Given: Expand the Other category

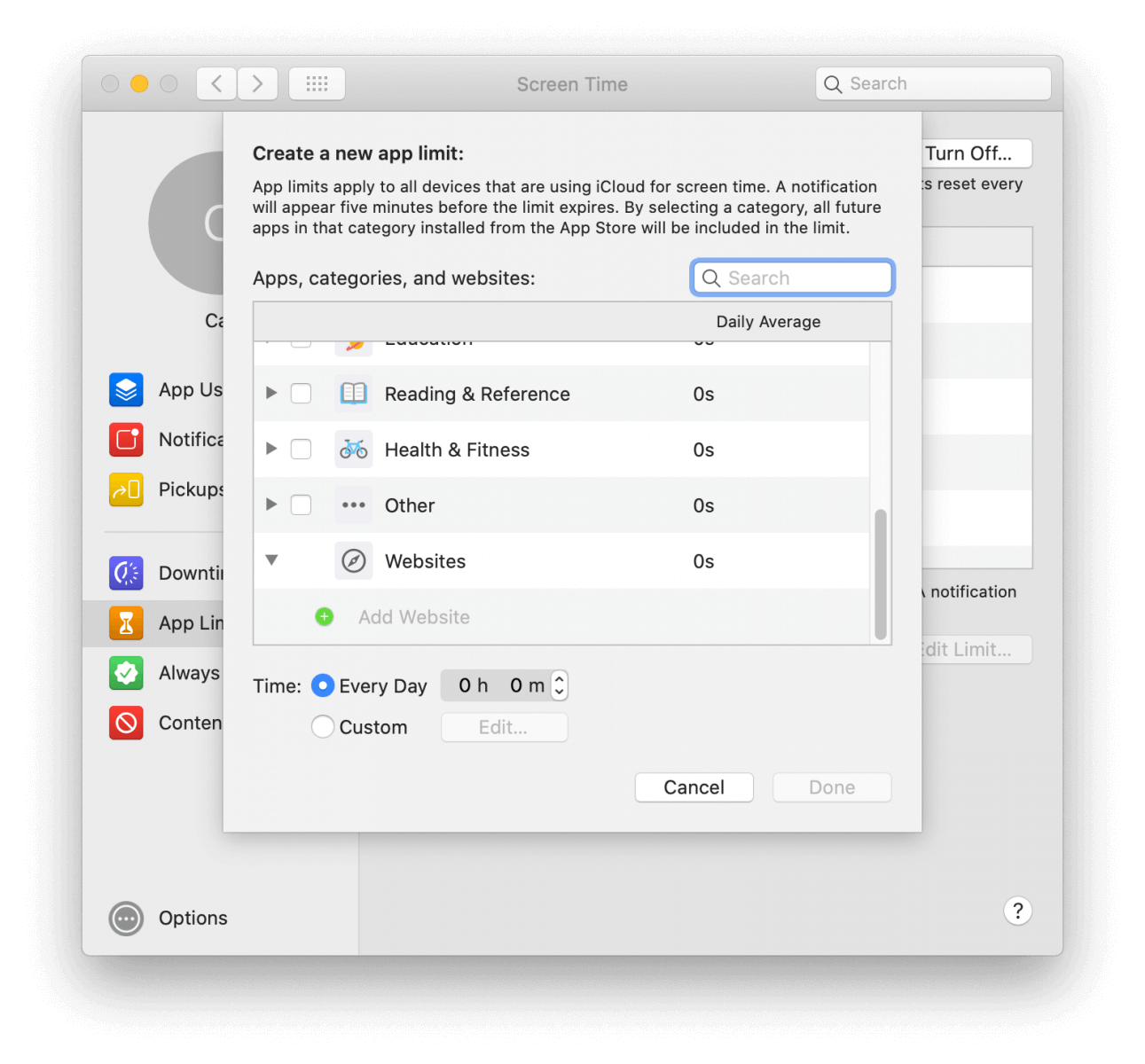Looking at the screenshot, I should click(x=271, y=505).
